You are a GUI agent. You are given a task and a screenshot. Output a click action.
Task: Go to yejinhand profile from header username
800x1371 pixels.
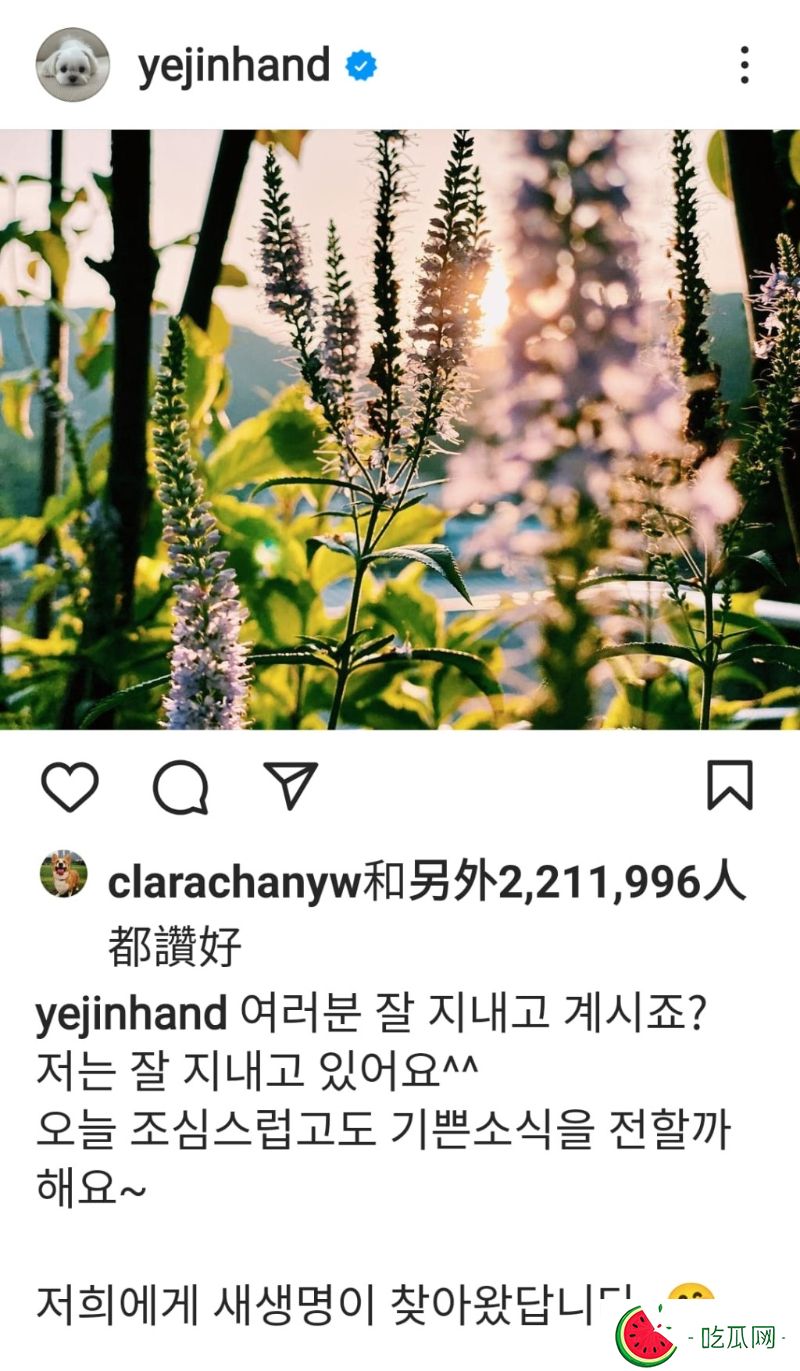(234, 67)
